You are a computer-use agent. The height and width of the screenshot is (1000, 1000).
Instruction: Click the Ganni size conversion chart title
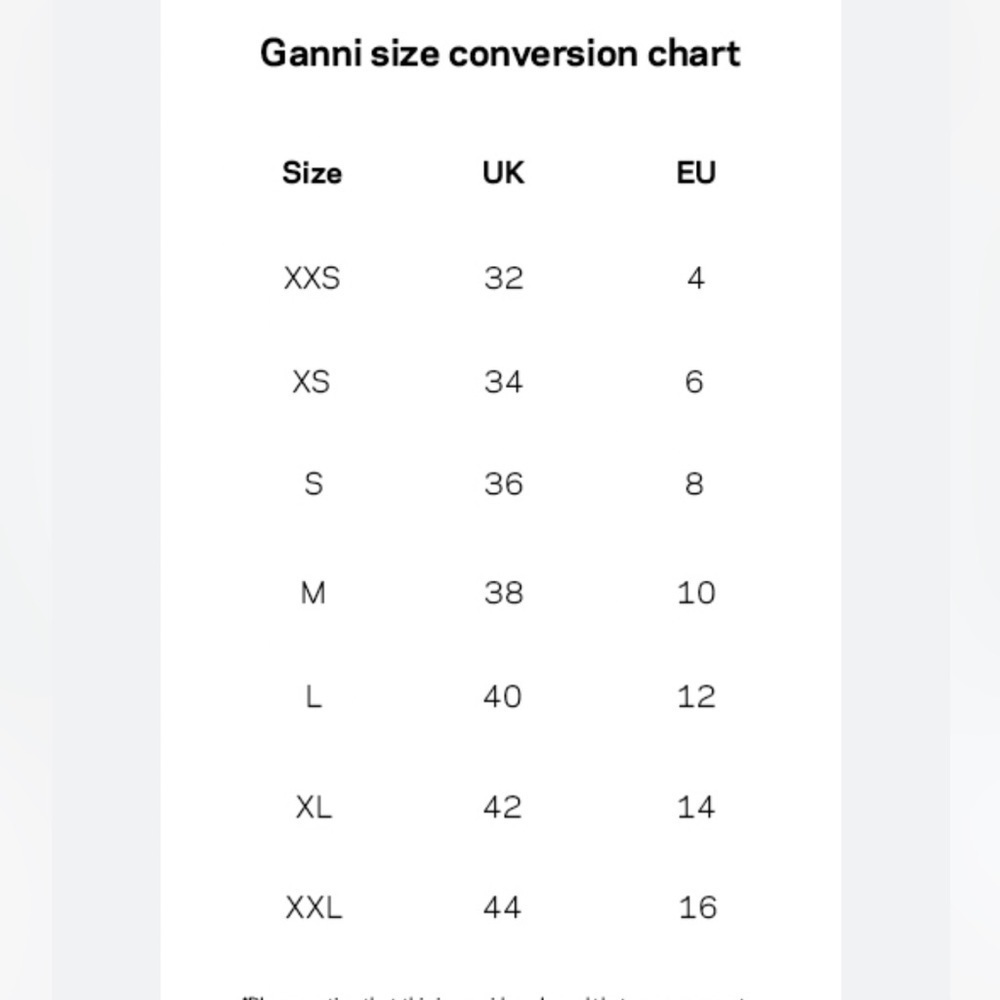500,53
